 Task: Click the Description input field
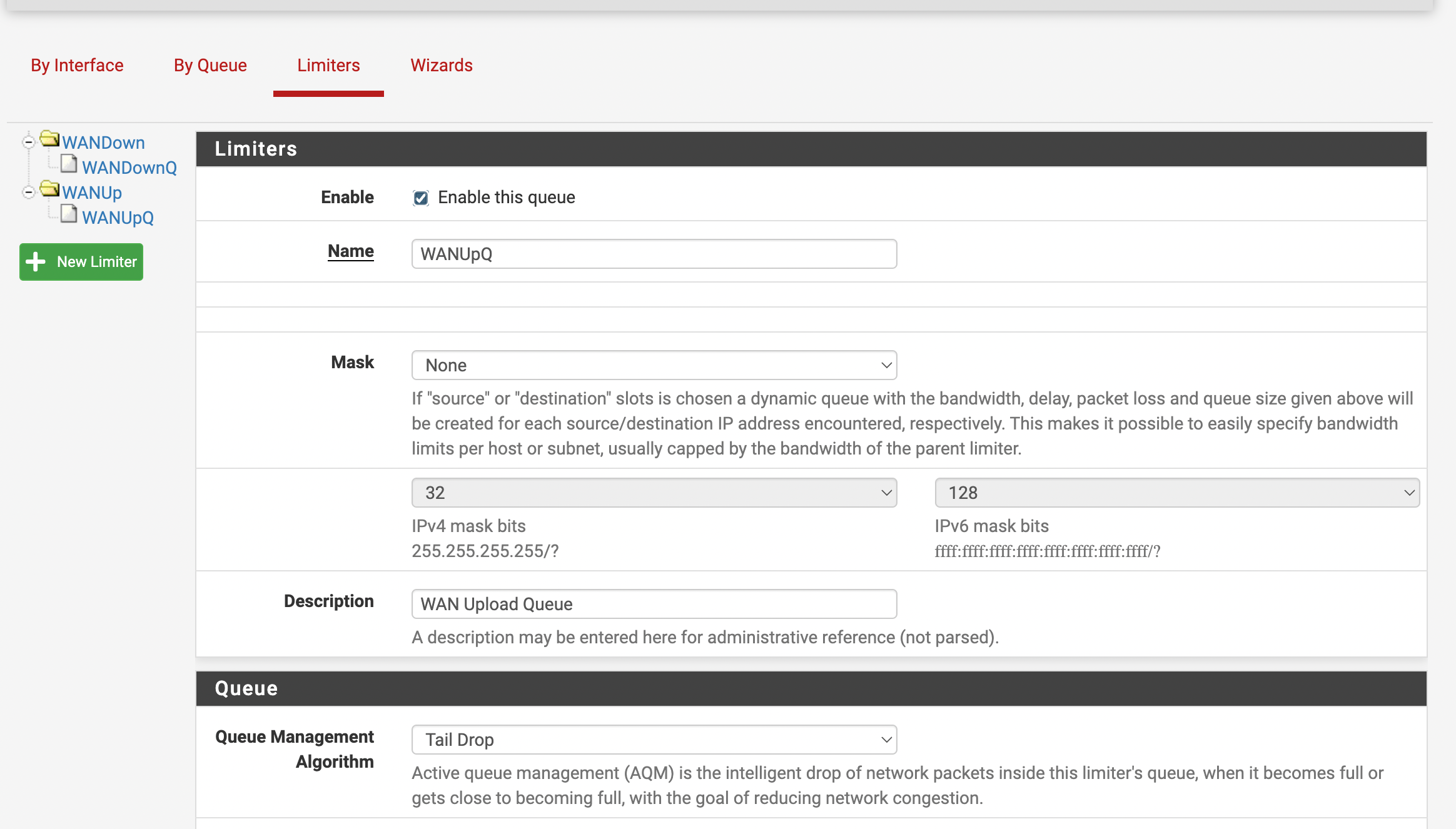pyautogui.click(x=654, y=604)
